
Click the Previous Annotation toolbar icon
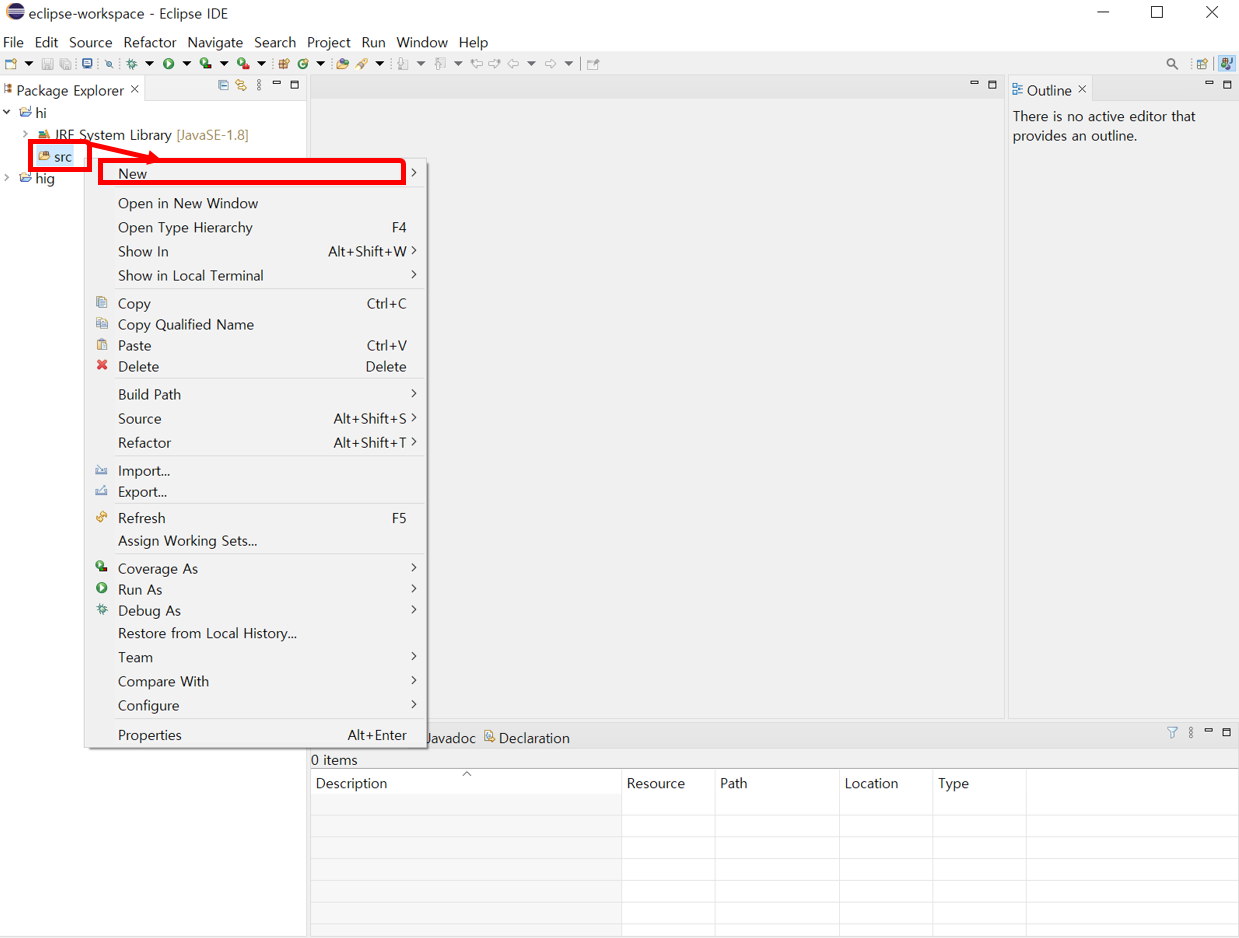(x=439, y=63)
